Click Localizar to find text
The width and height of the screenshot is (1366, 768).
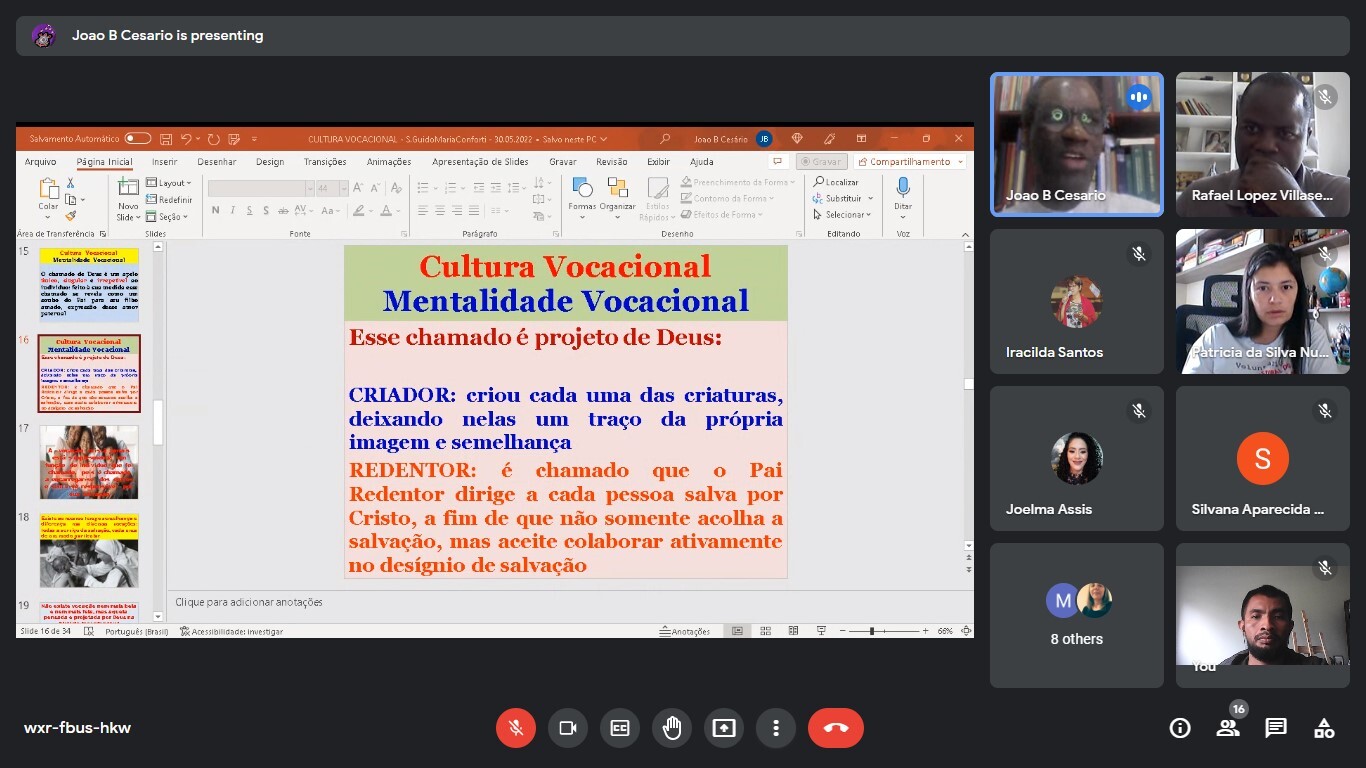click(836, 182)
